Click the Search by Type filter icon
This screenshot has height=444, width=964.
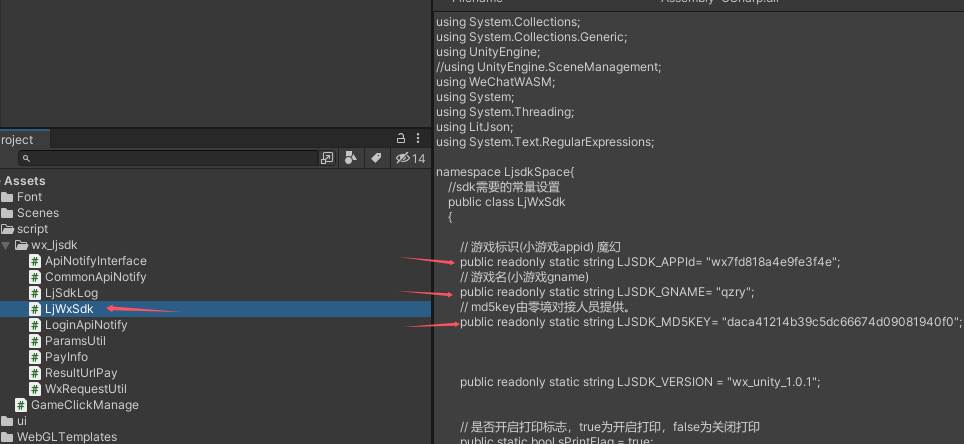[351, 158]
